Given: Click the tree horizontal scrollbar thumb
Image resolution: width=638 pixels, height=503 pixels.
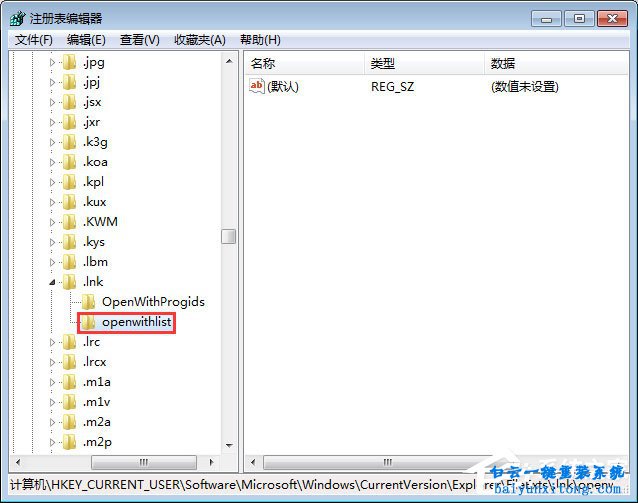Looking at the screenshot, I should click(144, 462).
